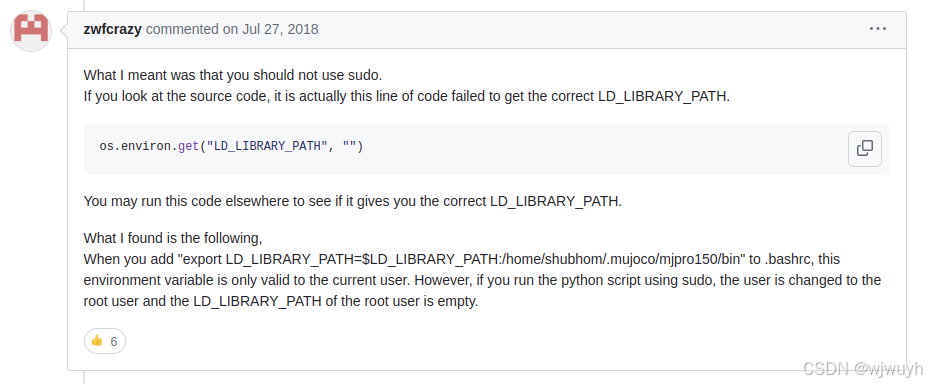Viewport: 927px width, 384px height.
Task: Click the "What I found is the following" line
Action: 173,238
